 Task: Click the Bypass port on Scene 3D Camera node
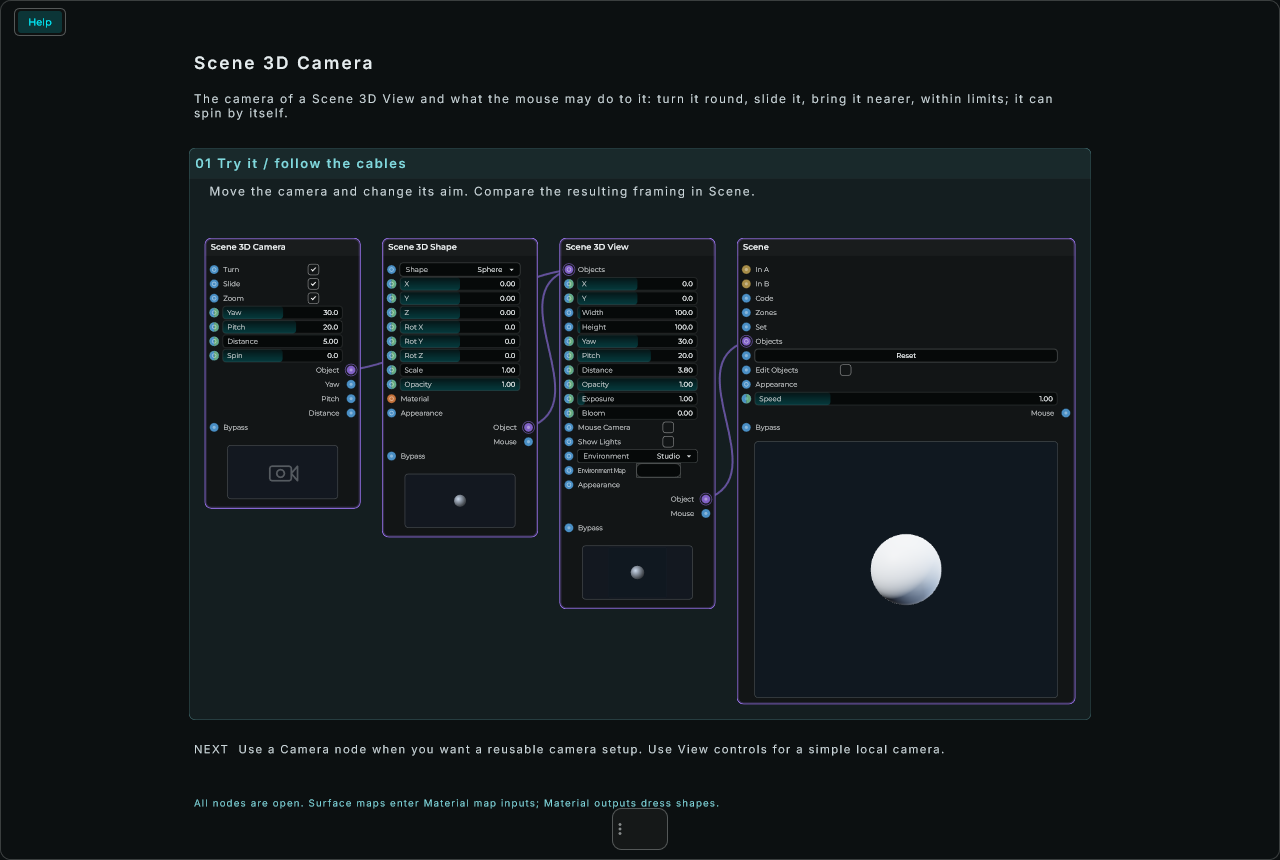pyautogui.click(x=214, y=427)
